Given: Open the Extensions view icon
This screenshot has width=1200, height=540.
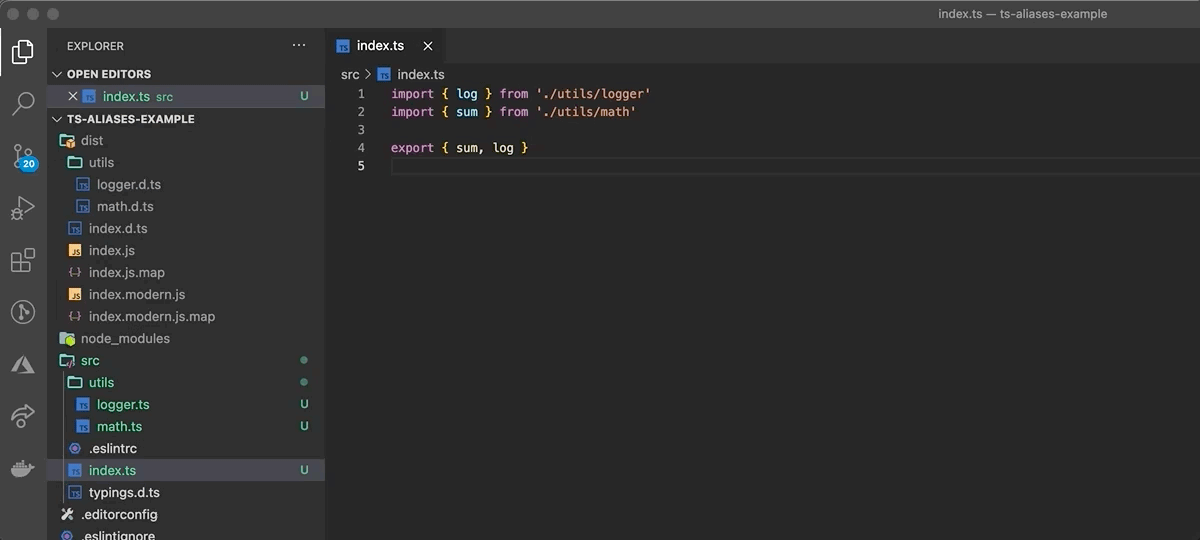Looking at the screenshot, I should (23, 261).
